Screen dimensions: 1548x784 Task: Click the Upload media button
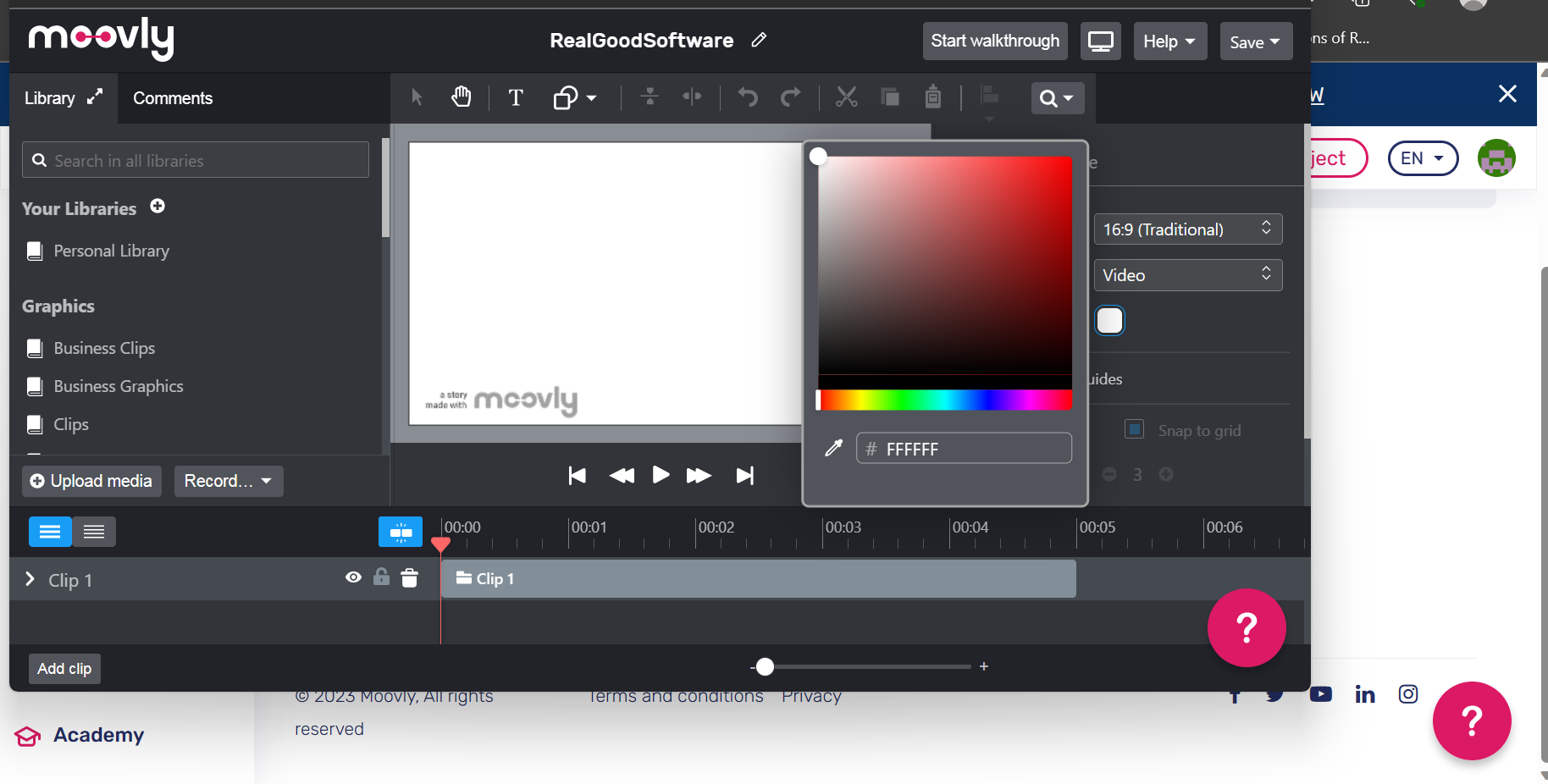tap(91, 481)
